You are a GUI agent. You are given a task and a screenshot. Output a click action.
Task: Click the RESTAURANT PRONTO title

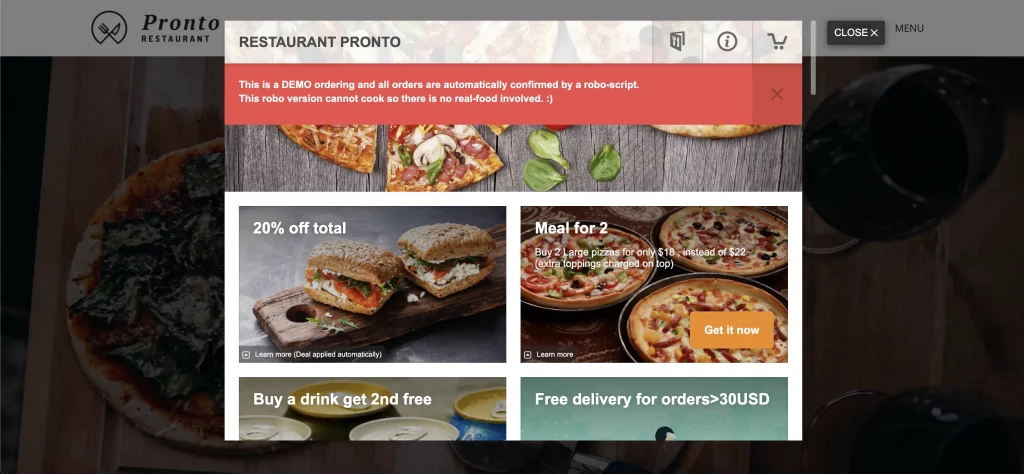coord(319,42)
